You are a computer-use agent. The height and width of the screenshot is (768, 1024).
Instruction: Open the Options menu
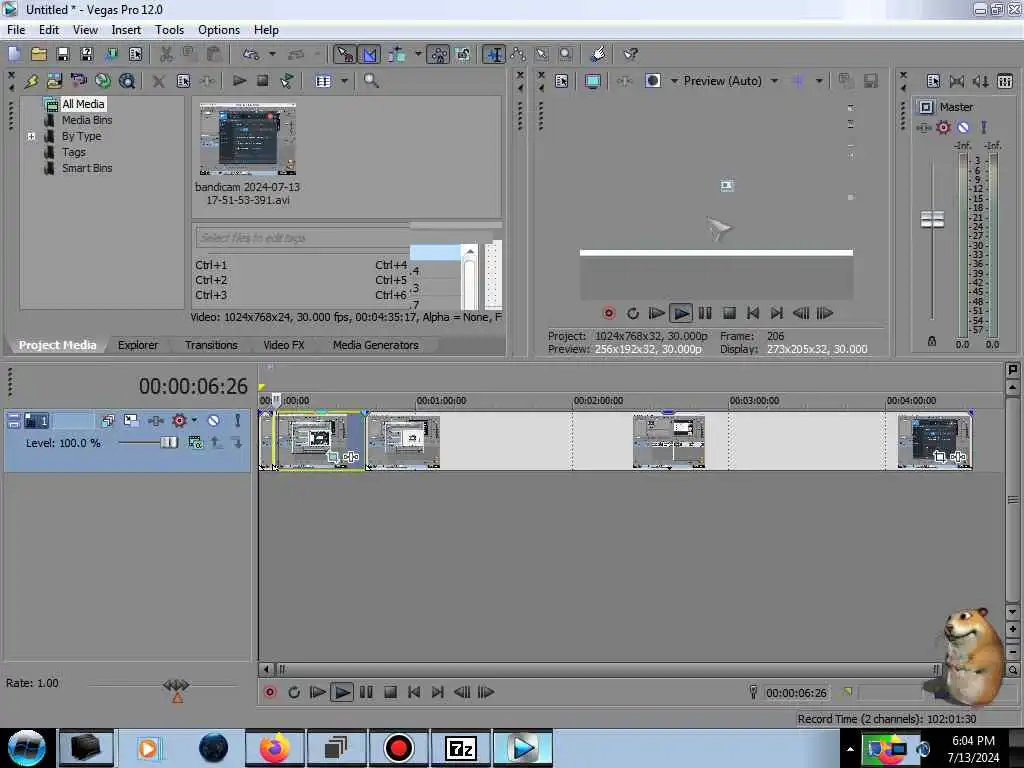click(219, 30)
